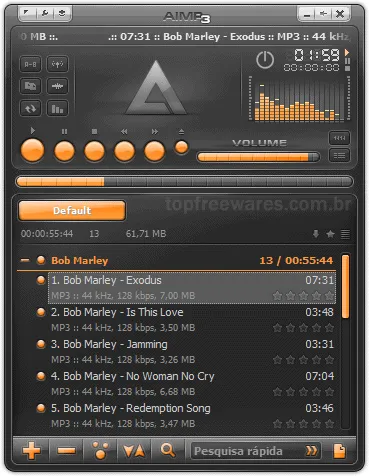
Task: Click the 01:59 elapsed time display
Action: [x=317, y=55]
